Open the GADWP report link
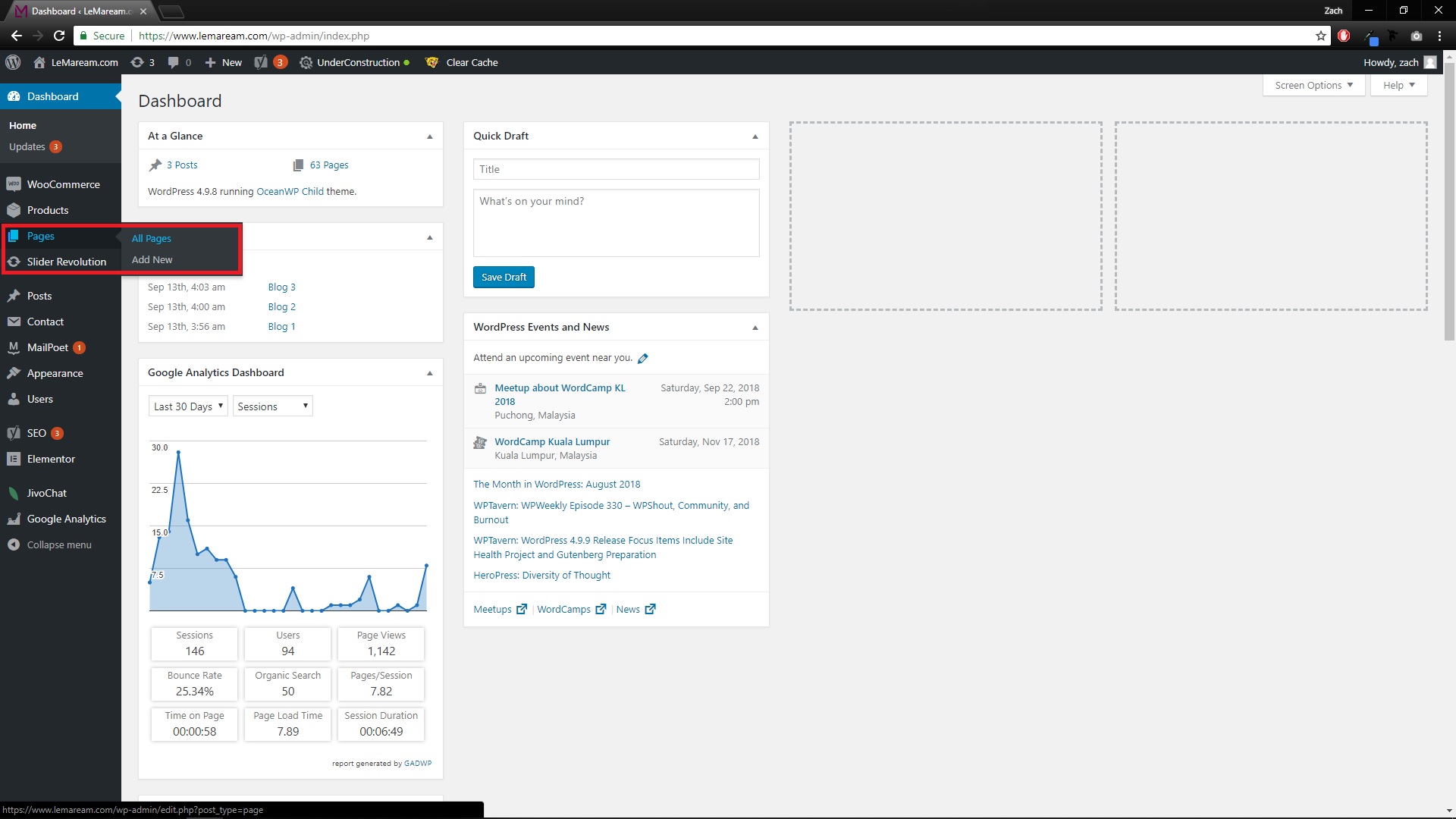Viewport: 1456px width, 819px height. point(418,763)
